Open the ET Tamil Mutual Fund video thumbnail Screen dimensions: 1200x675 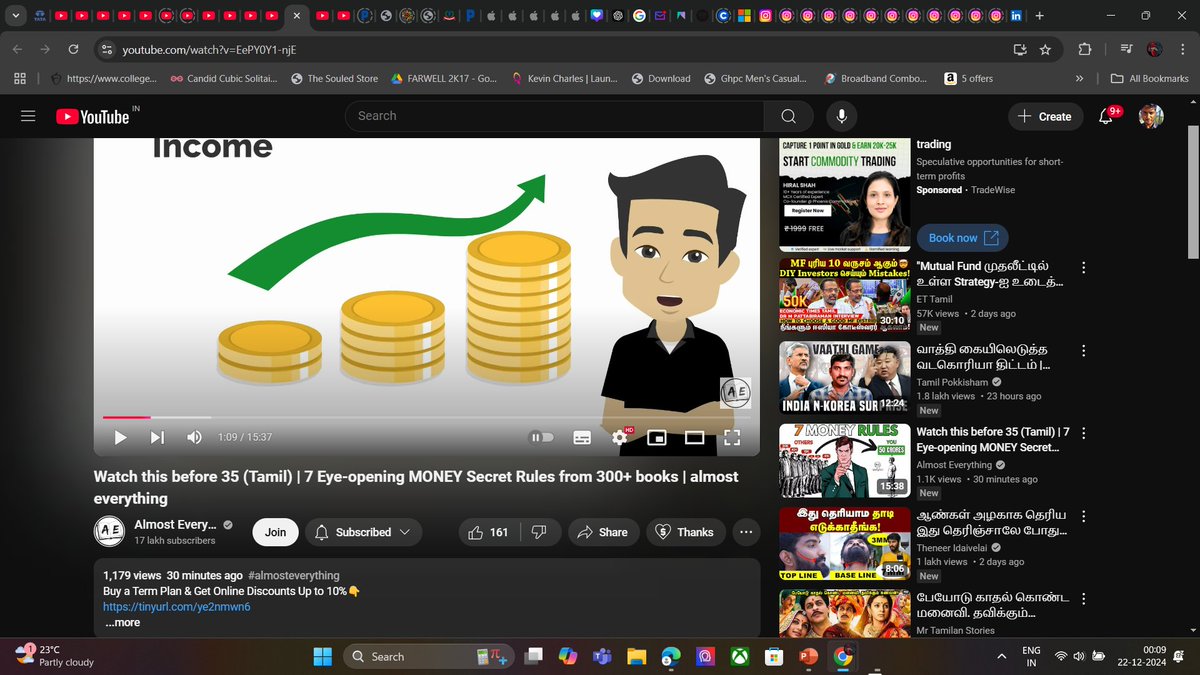tap(844, 295)
